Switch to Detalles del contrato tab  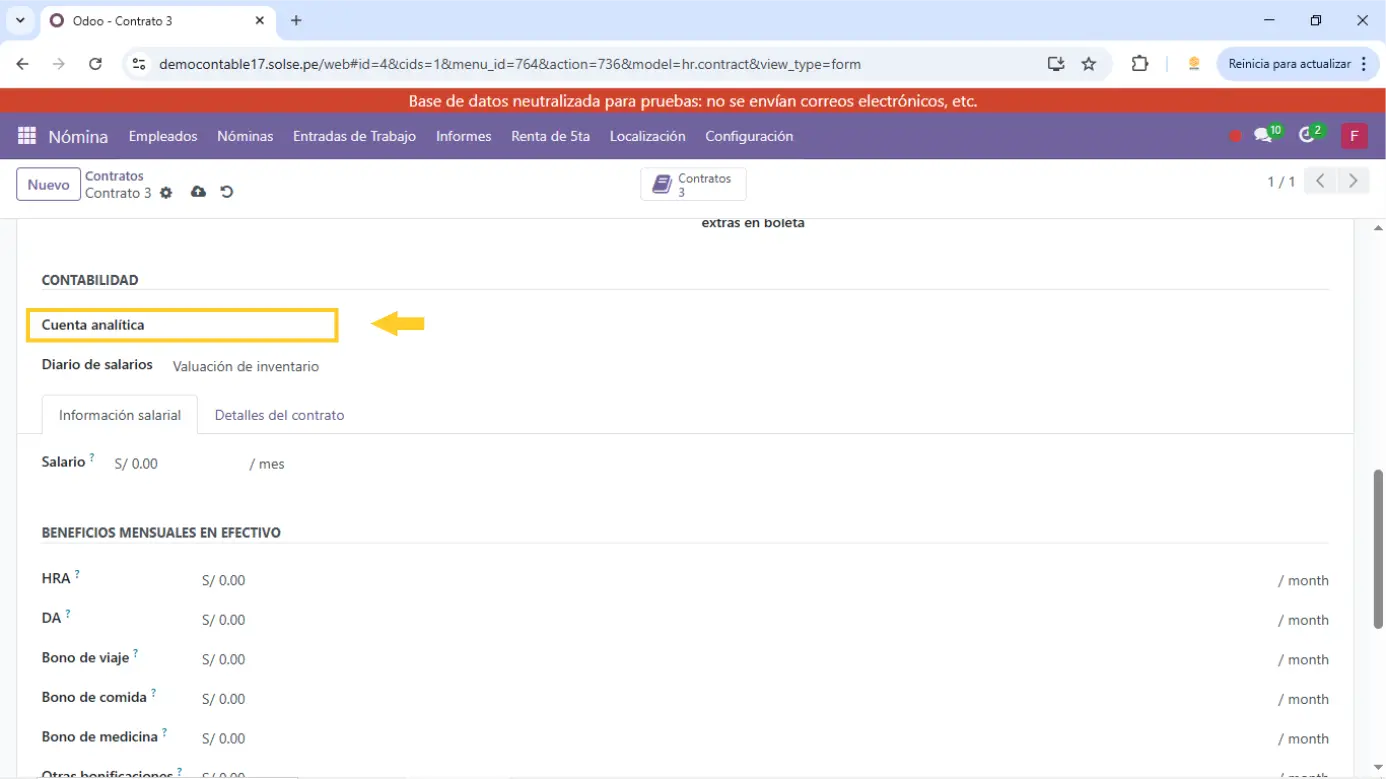(x=279, y=415)
